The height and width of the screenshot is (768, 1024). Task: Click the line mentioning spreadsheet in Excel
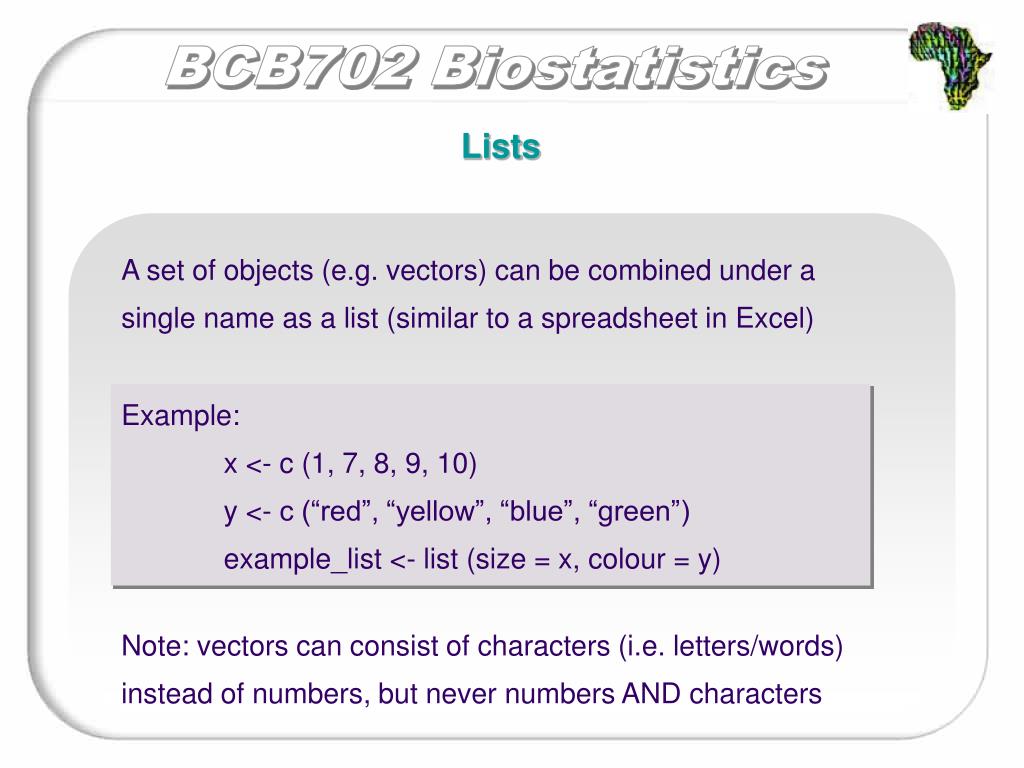click(x=467, y=319)
